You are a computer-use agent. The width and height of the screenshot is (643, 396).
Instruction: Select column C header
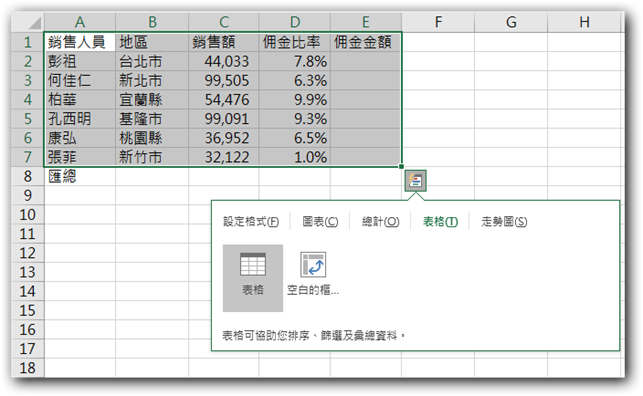tap(224, 22)
